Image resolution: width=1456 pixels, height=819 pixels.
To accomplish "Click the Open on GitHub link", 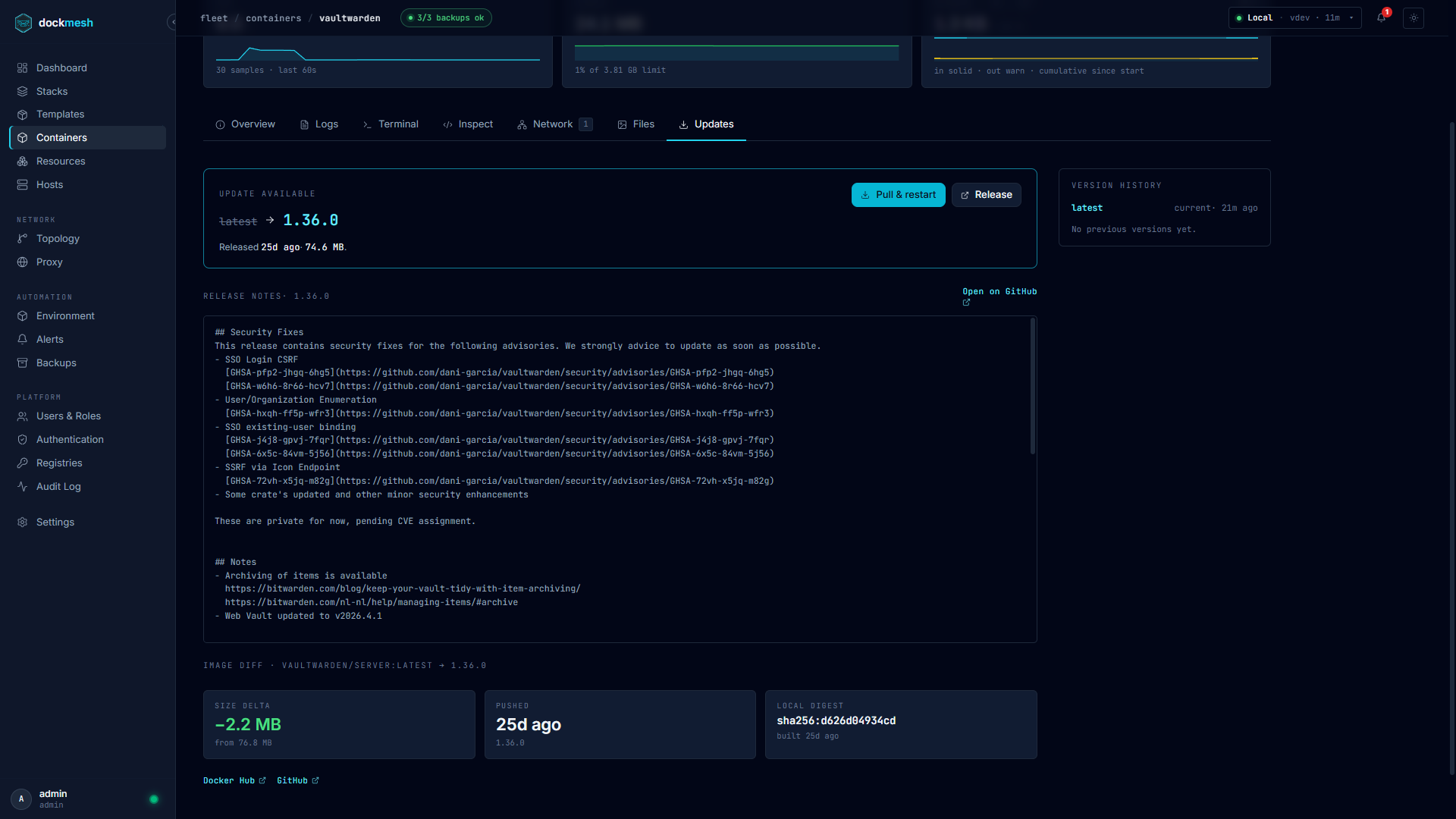I will [999, 297].
